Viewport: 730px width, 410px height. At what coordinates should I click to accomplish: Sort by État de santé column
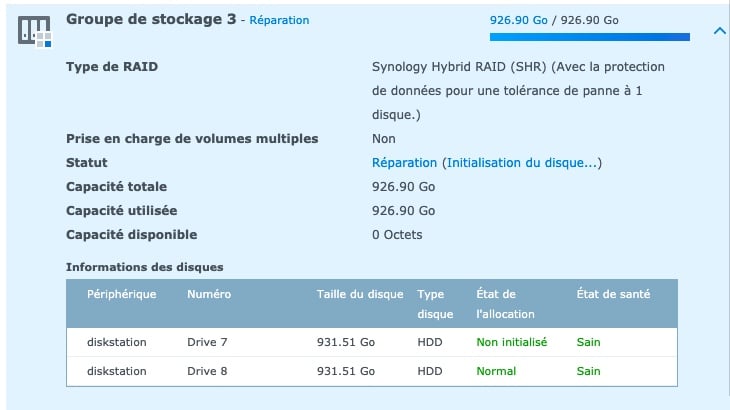pyautogui.click(x=613, y=295)
